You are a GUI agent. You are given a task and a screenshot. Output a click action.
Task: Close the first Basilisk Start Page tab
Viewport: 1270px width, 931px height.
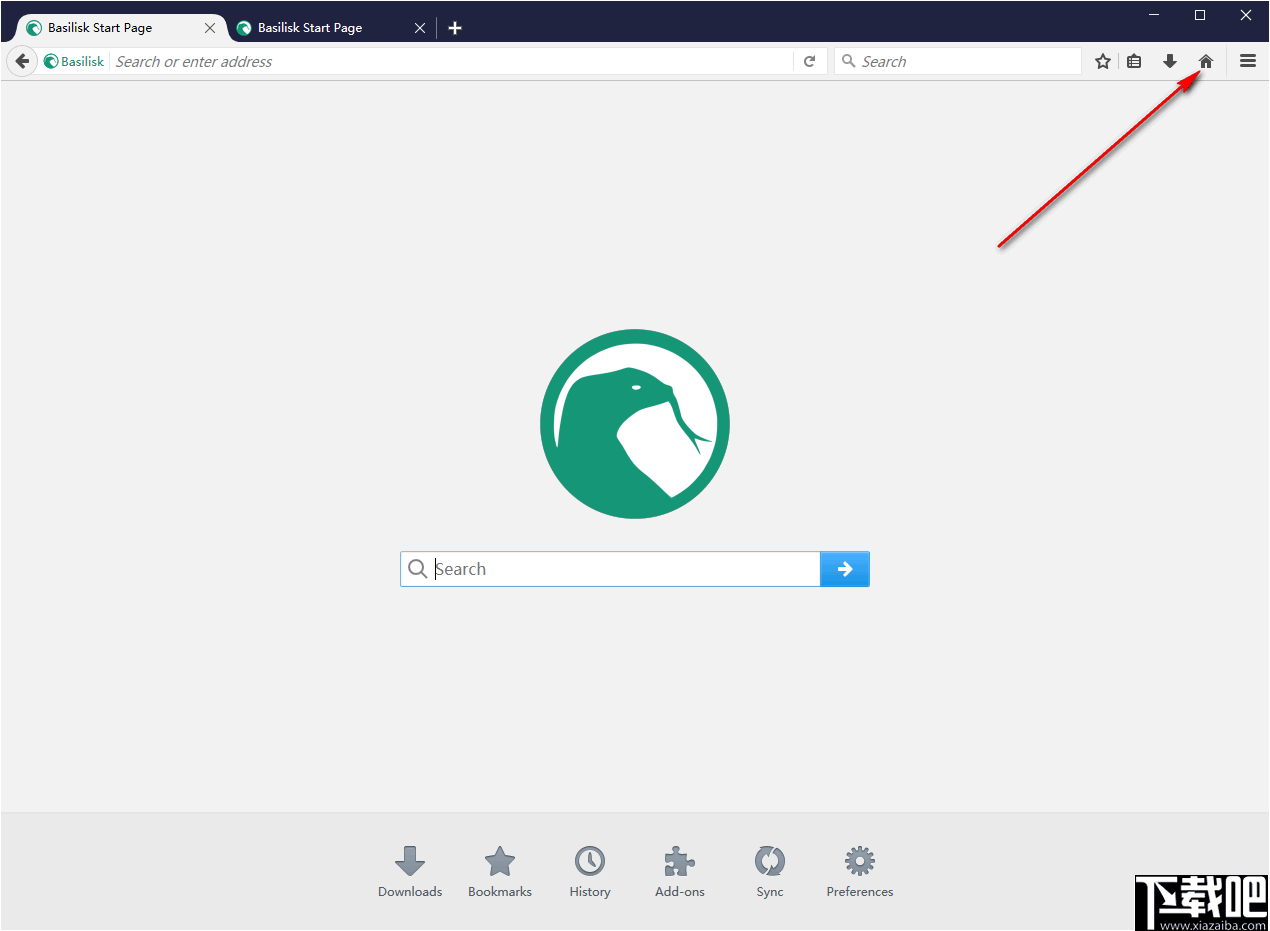click(210, 28)
